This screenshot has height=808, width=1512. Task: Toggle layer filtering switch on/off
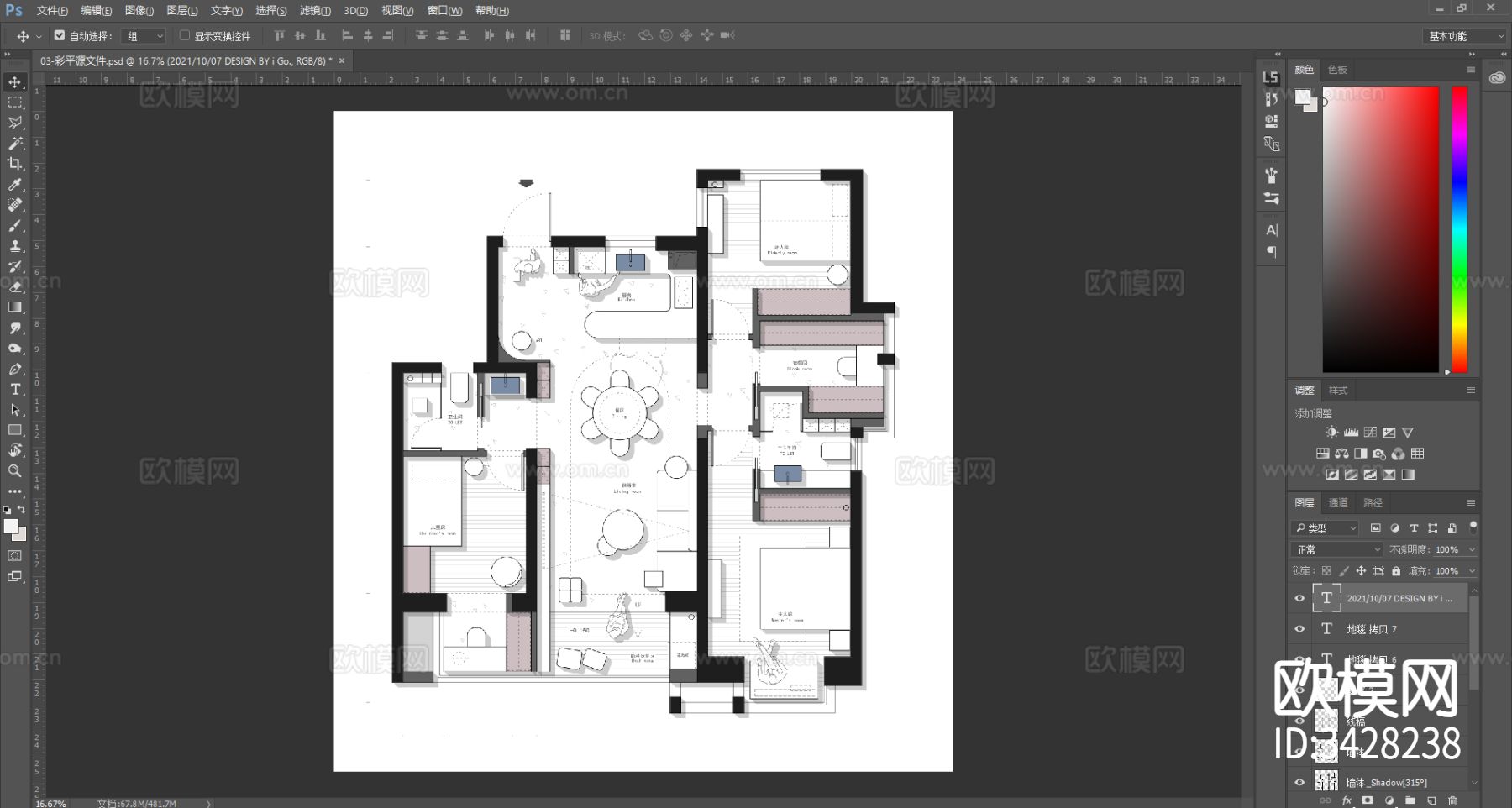[x=1473, y=527]
